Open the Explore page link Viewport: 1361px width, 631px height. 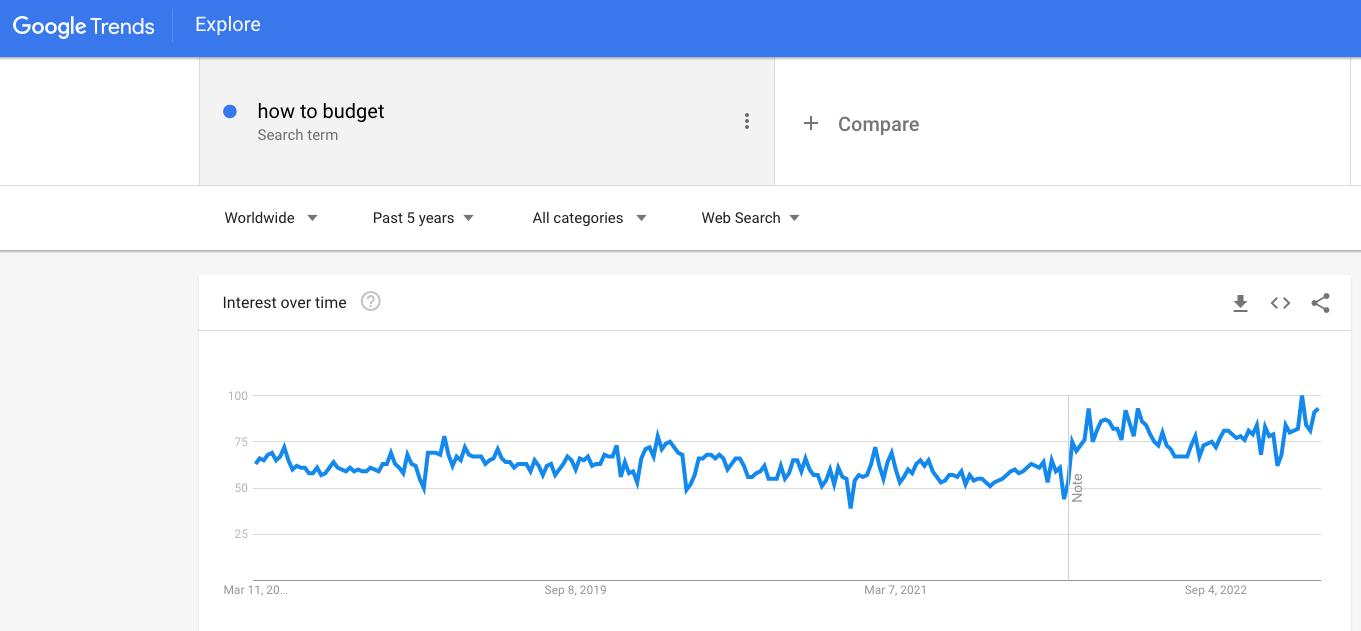(x=228, y=25)
